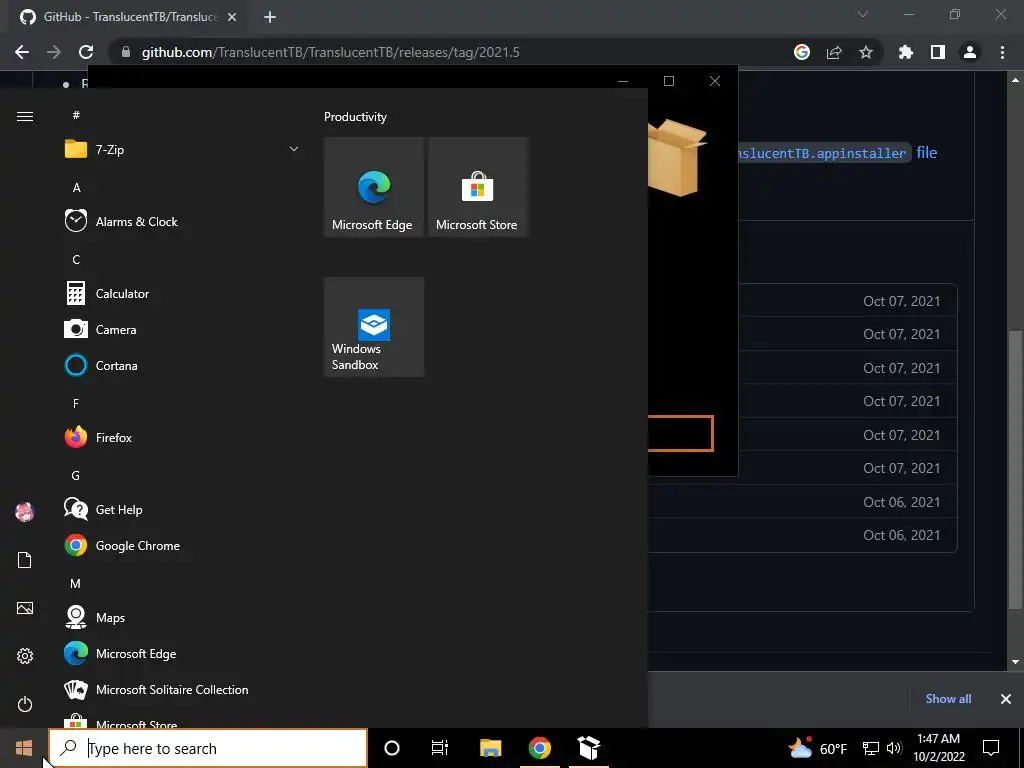Open File Explorer from taskbar
1024x768 pixels.
(490, 748)
